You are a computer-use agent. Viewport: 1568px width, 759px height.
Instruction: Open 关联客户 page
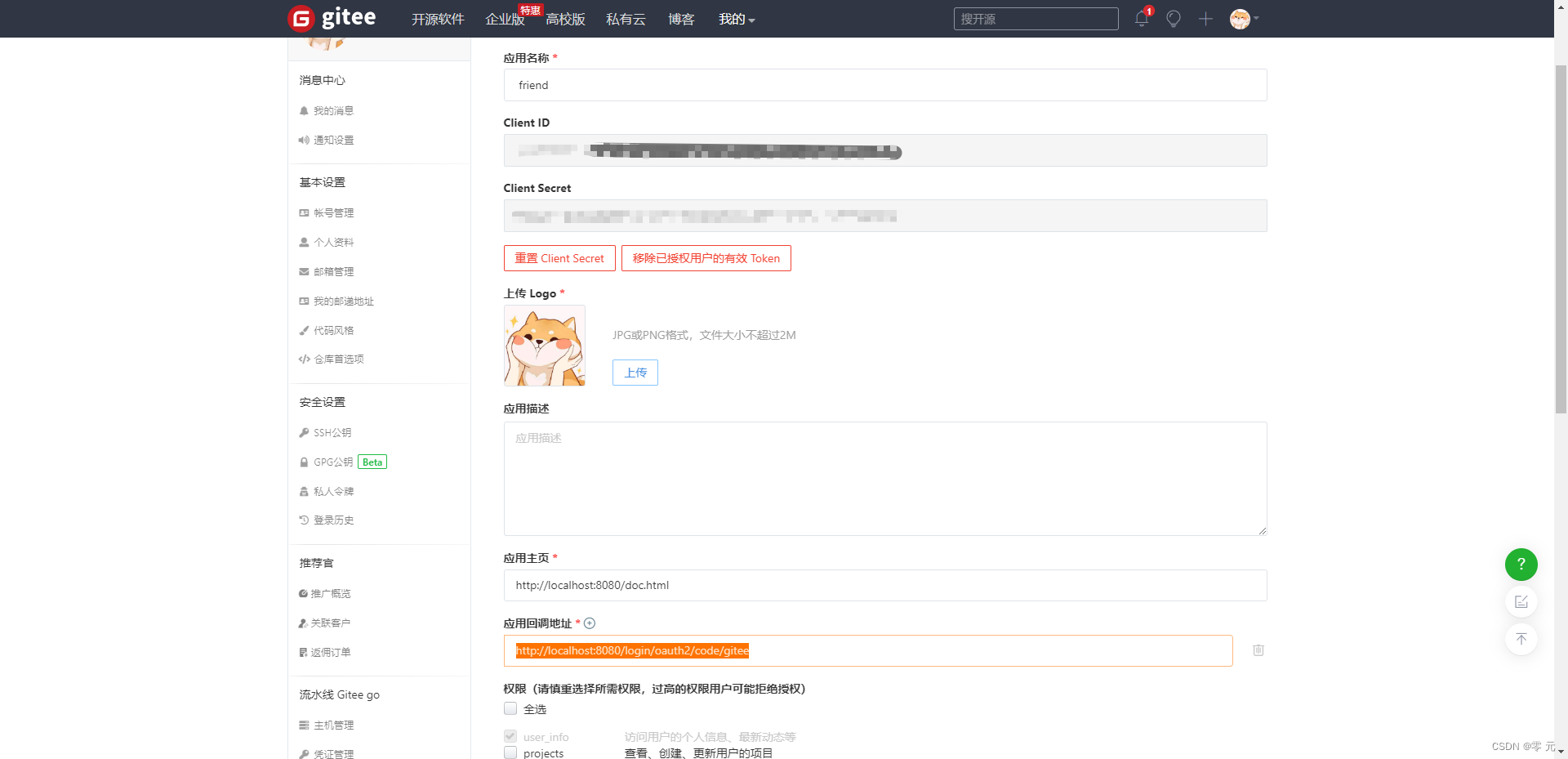(330, 623)
